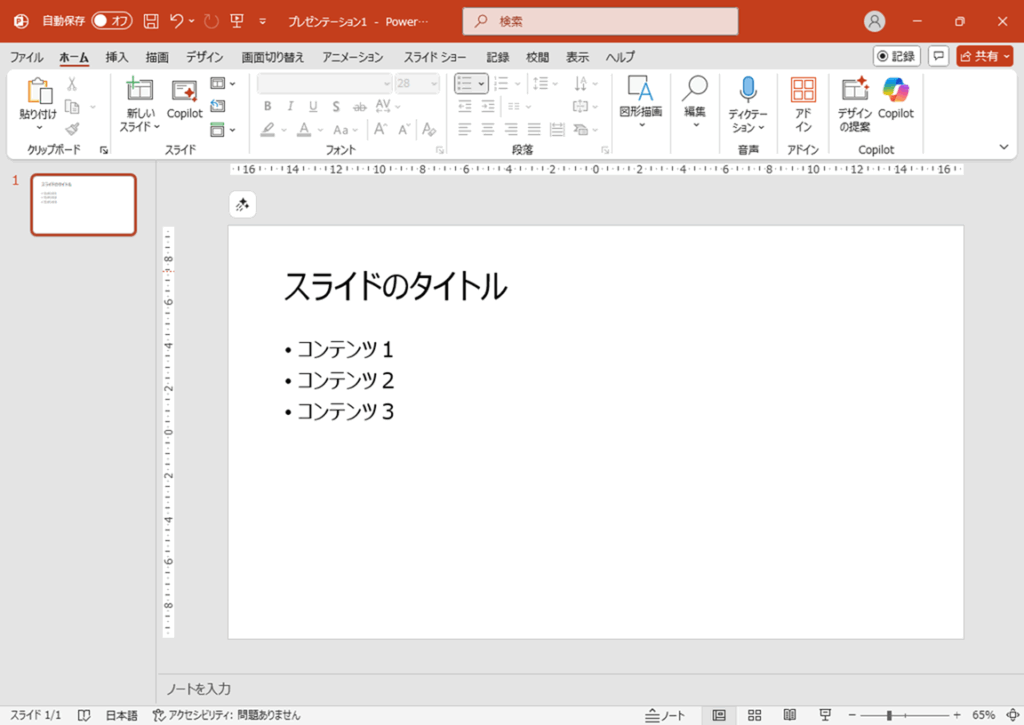Click the Paste (貼り付け) clipboard icon
The height and width of the screenshot is (725, 1024).
pyautogui.click(x=39, y=92)
